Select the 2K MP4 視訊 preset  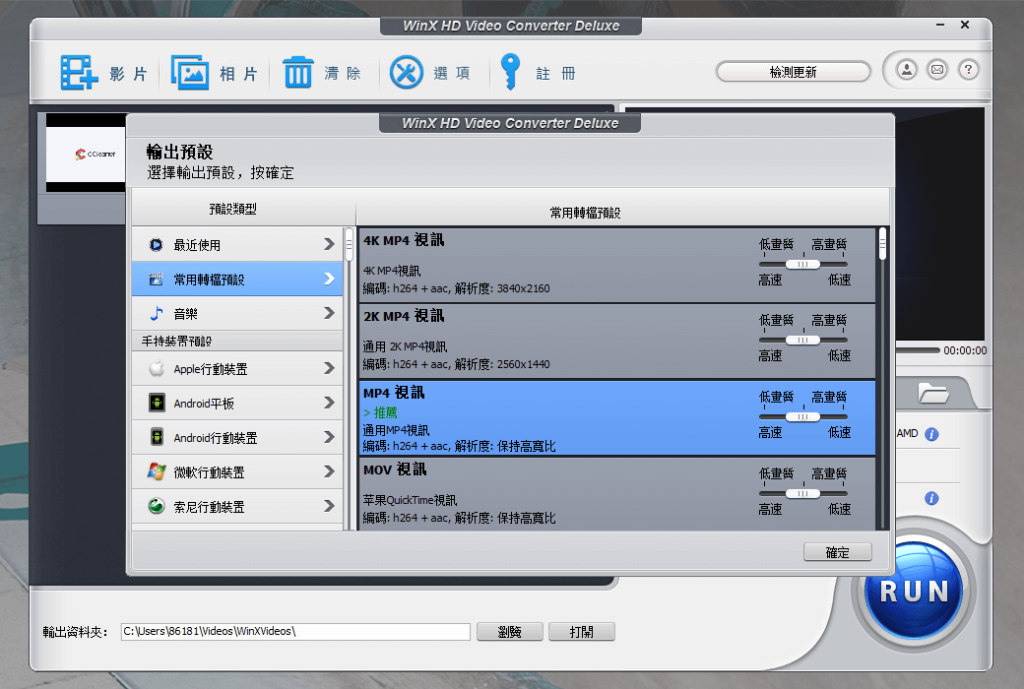616,341
